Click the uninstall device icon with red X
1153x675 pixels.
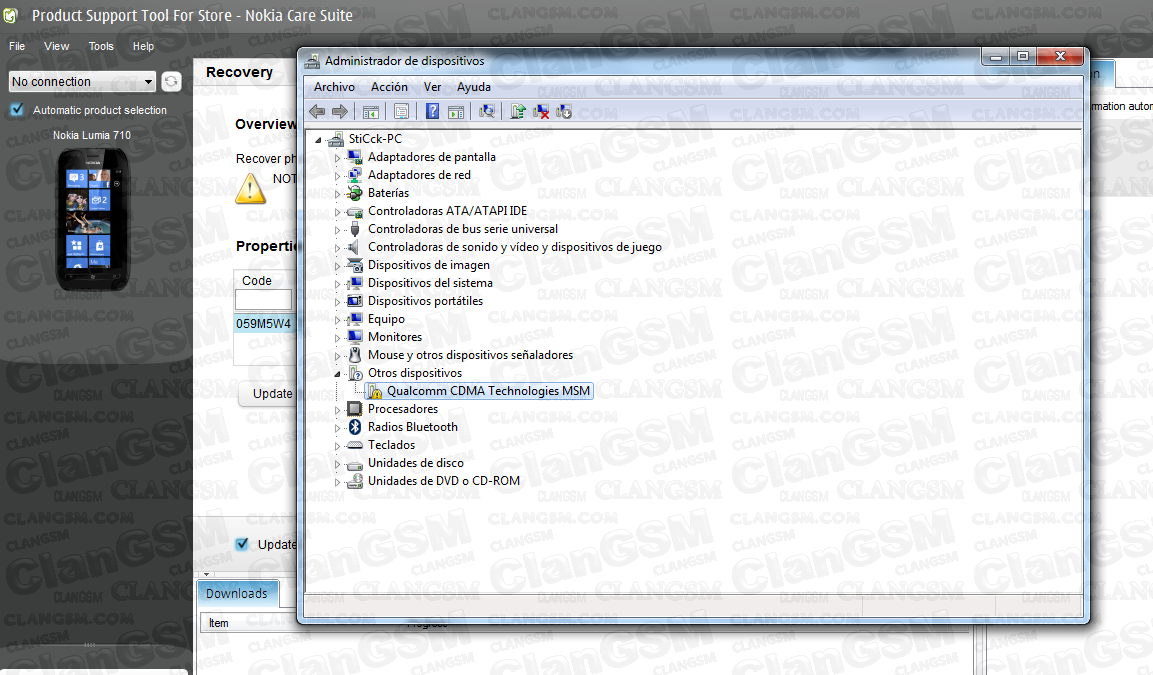coord(541,112)
